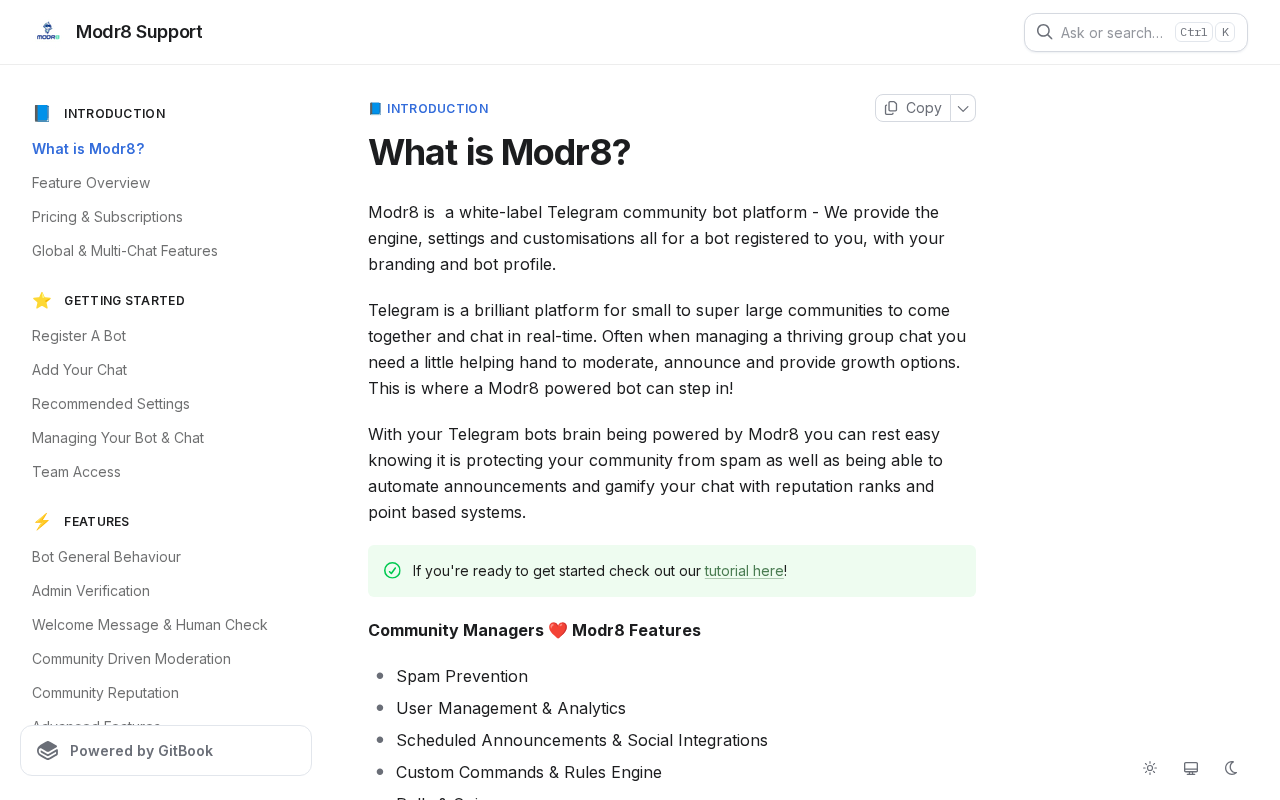Open Pricing & Subscriptions page
The width and height of the screenshot is (1280, 800).
pos(107,217)
